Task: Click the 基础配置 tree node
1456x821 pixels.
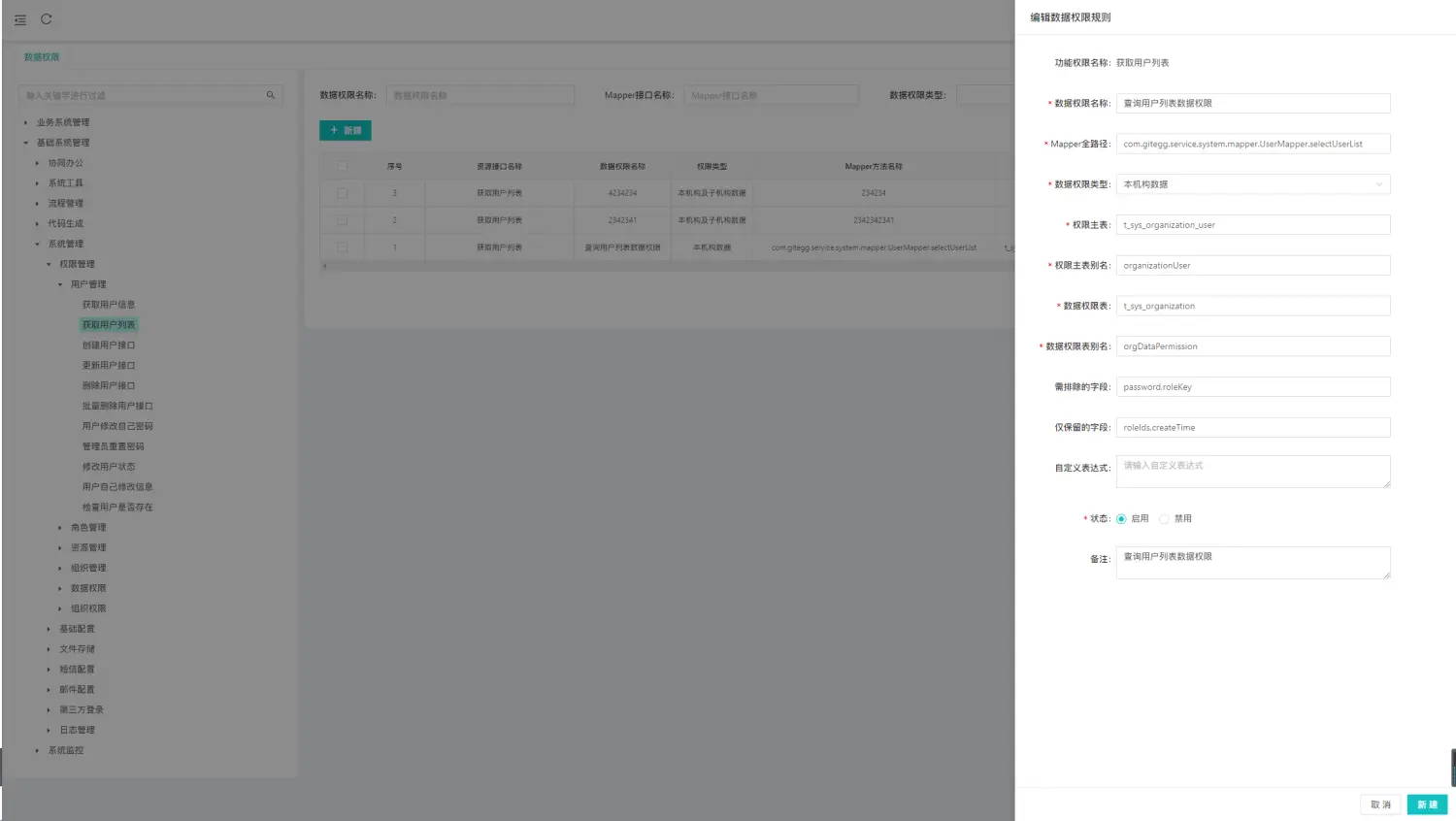Action: pos(77,629)
